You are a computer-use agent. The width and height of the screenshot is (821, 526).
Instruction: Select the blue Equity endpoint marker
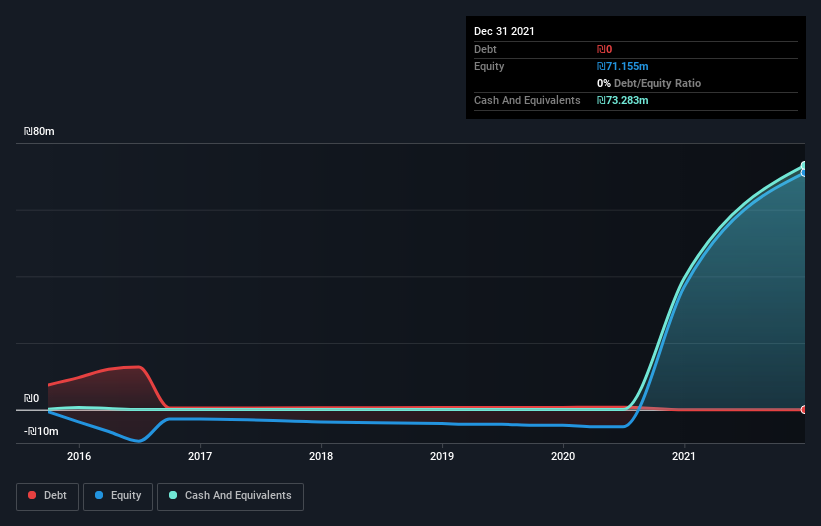click(804, 173)
